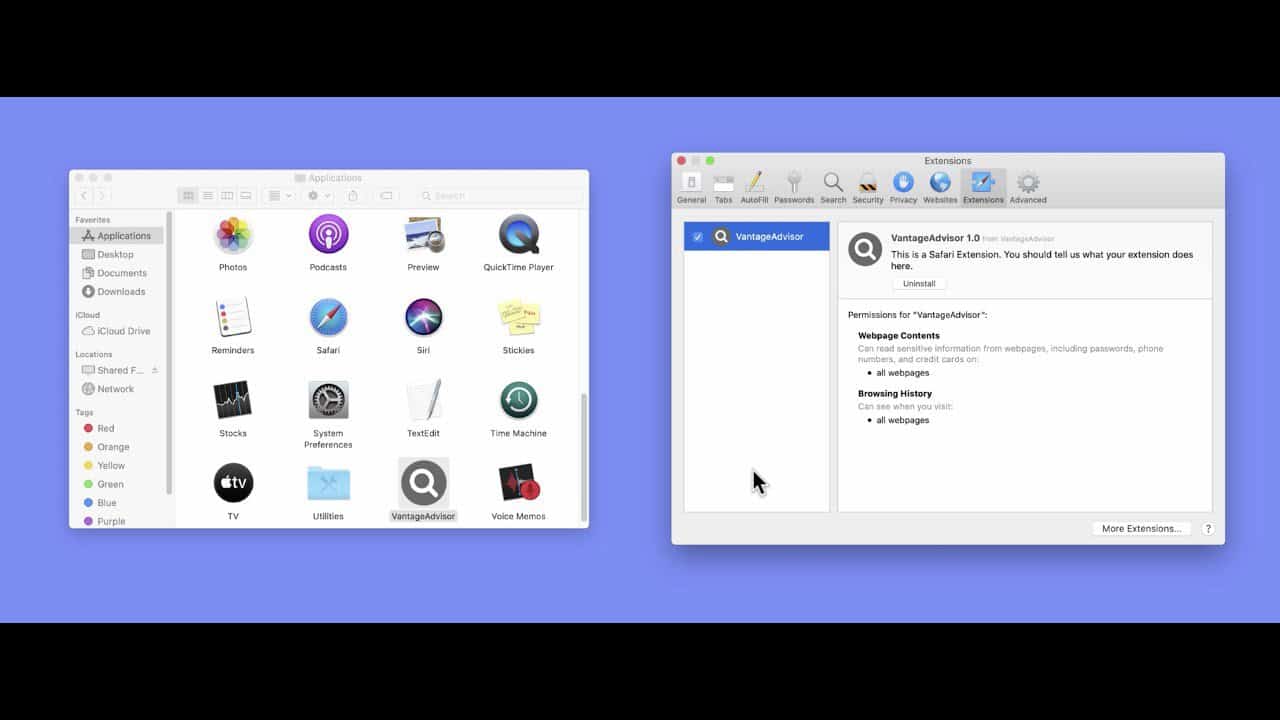Click the help question mark button
1280x720 pixels.
(1208, 529)
